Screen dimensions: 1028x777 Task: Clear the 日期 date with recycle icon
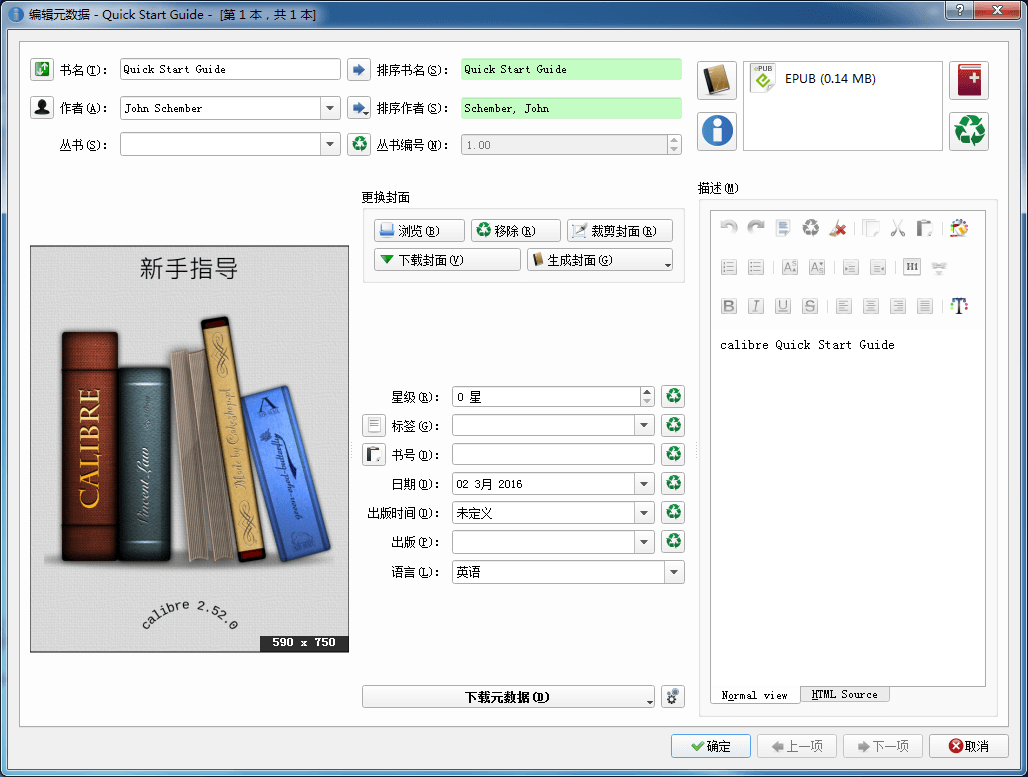[673, 483]
